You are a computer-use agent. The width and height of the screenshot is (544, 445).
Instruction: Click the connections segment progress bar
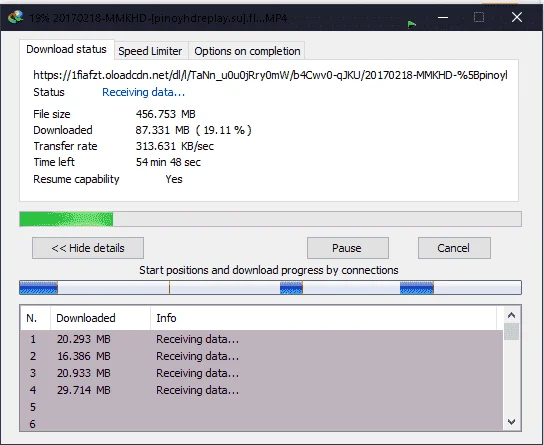point(270,288)
